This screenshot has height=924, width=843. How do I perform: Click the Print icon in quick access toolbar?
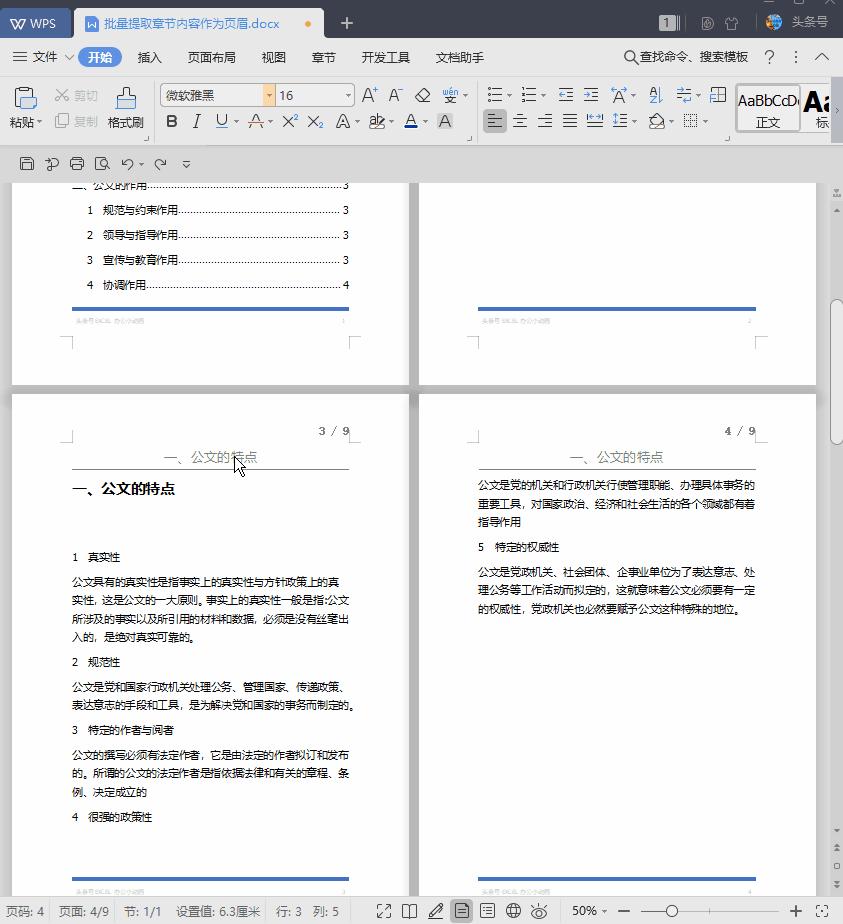pos(76,163)
